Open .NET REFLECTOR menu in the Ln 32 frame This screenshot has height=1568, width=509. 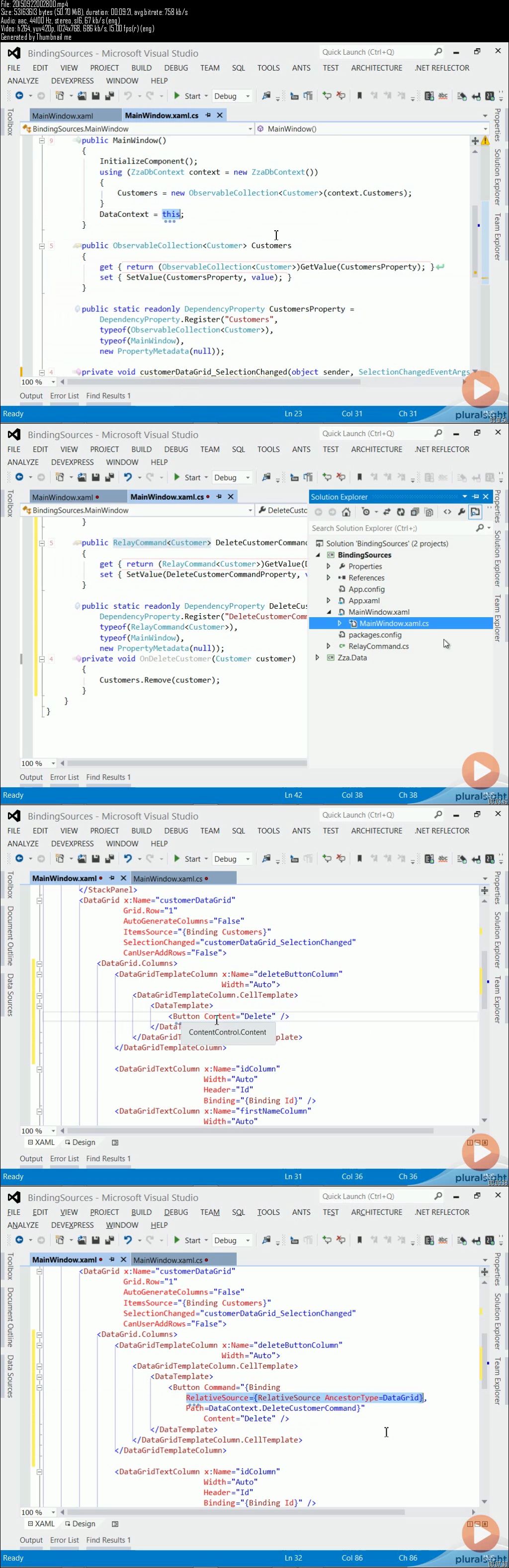pos(442,1212)
